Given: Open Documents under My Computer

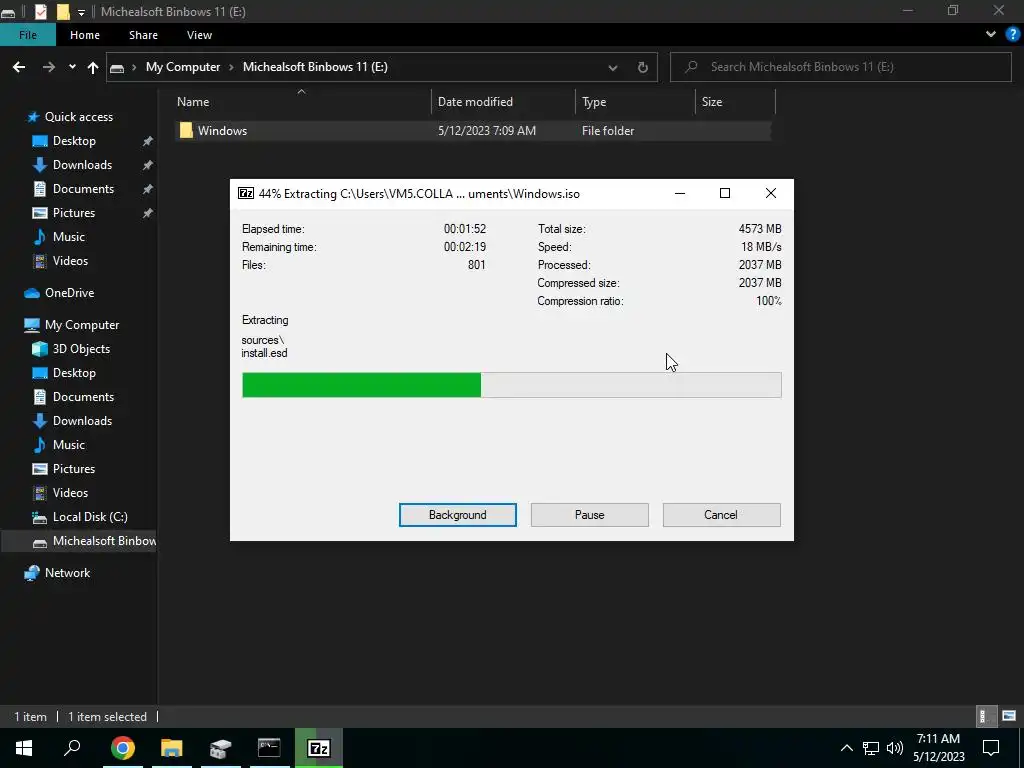Looking at the screenshot, I should click(x=83, y=397).
